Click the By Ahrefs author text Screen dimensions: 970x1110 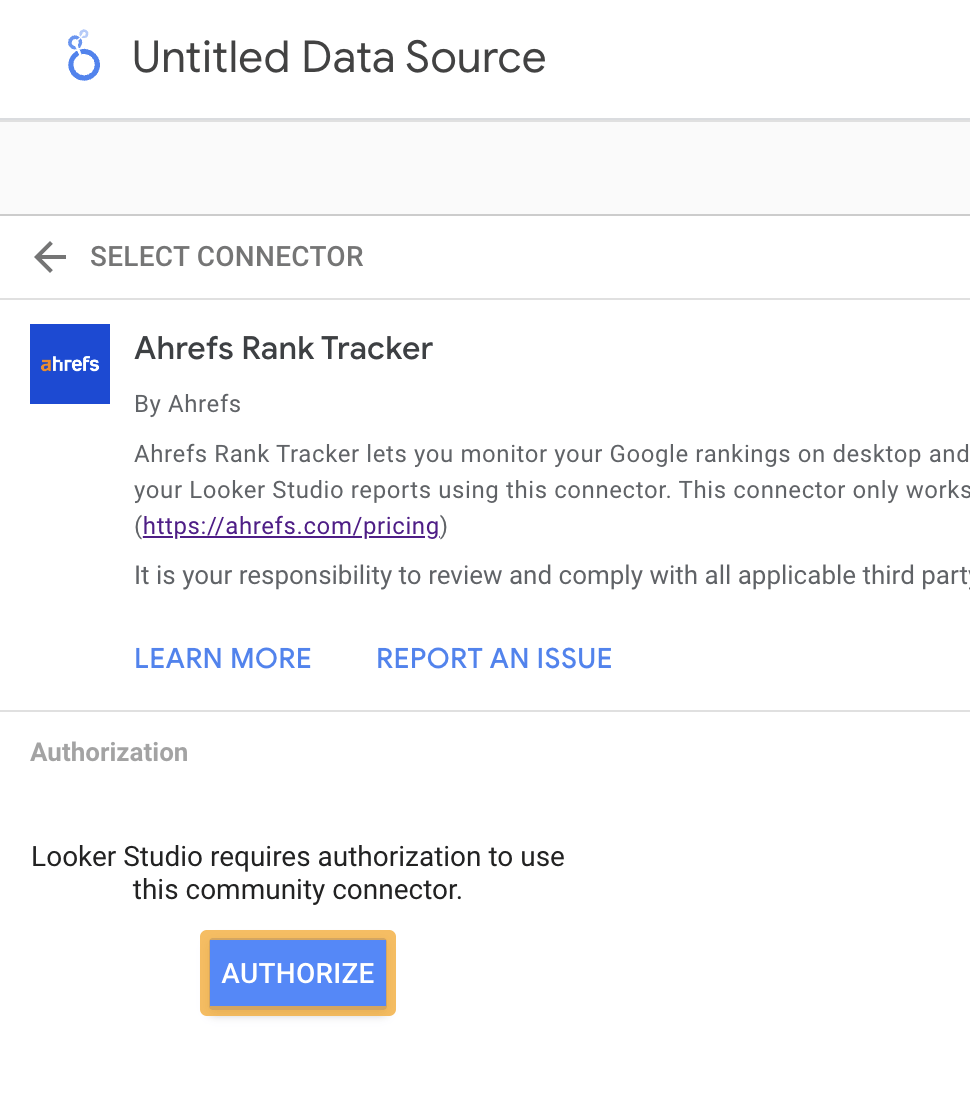coord(187,404)
